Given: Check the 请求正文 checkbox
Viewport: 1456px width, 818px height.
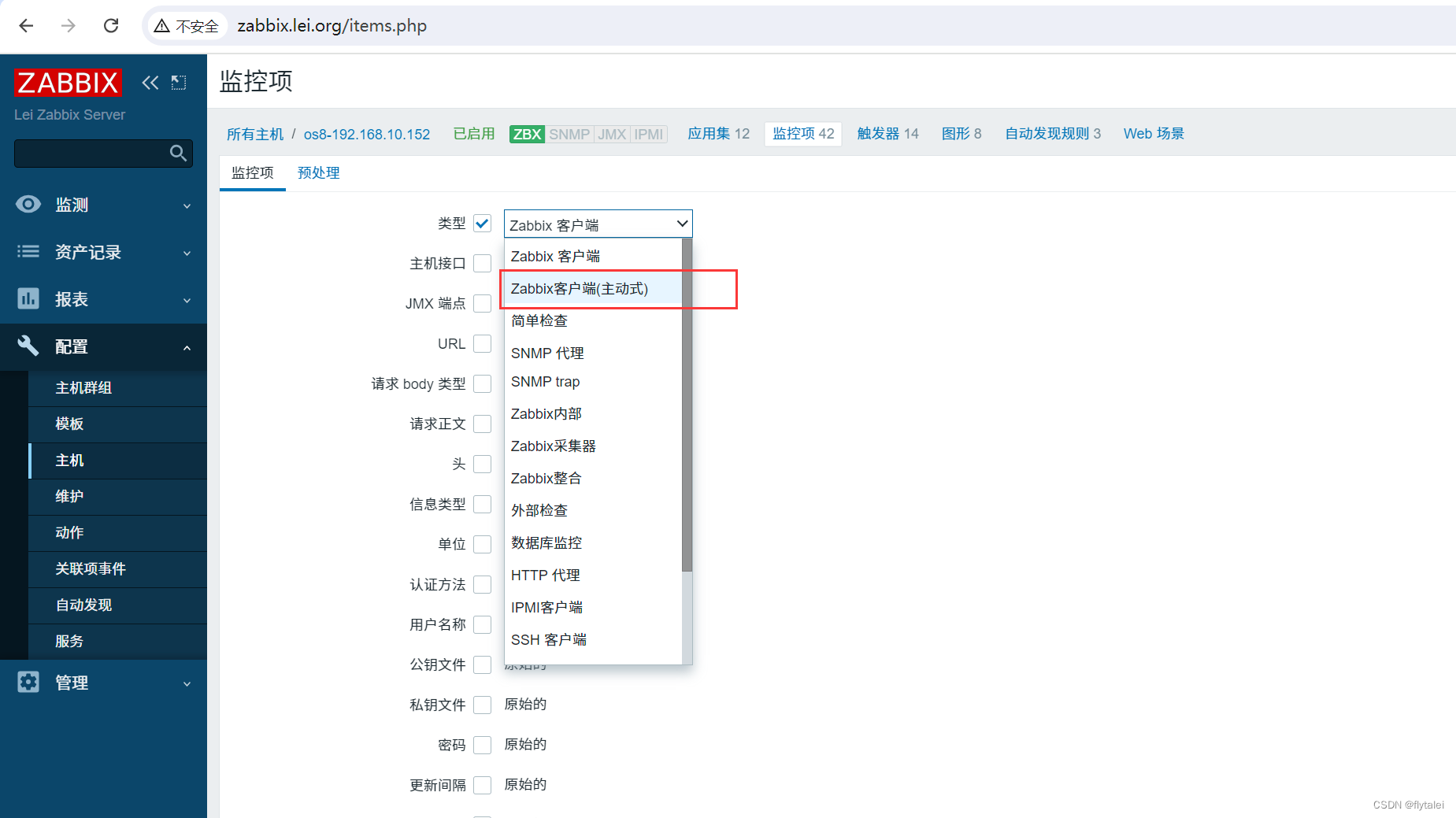Looking at the screenshot, I should [483, 424].
